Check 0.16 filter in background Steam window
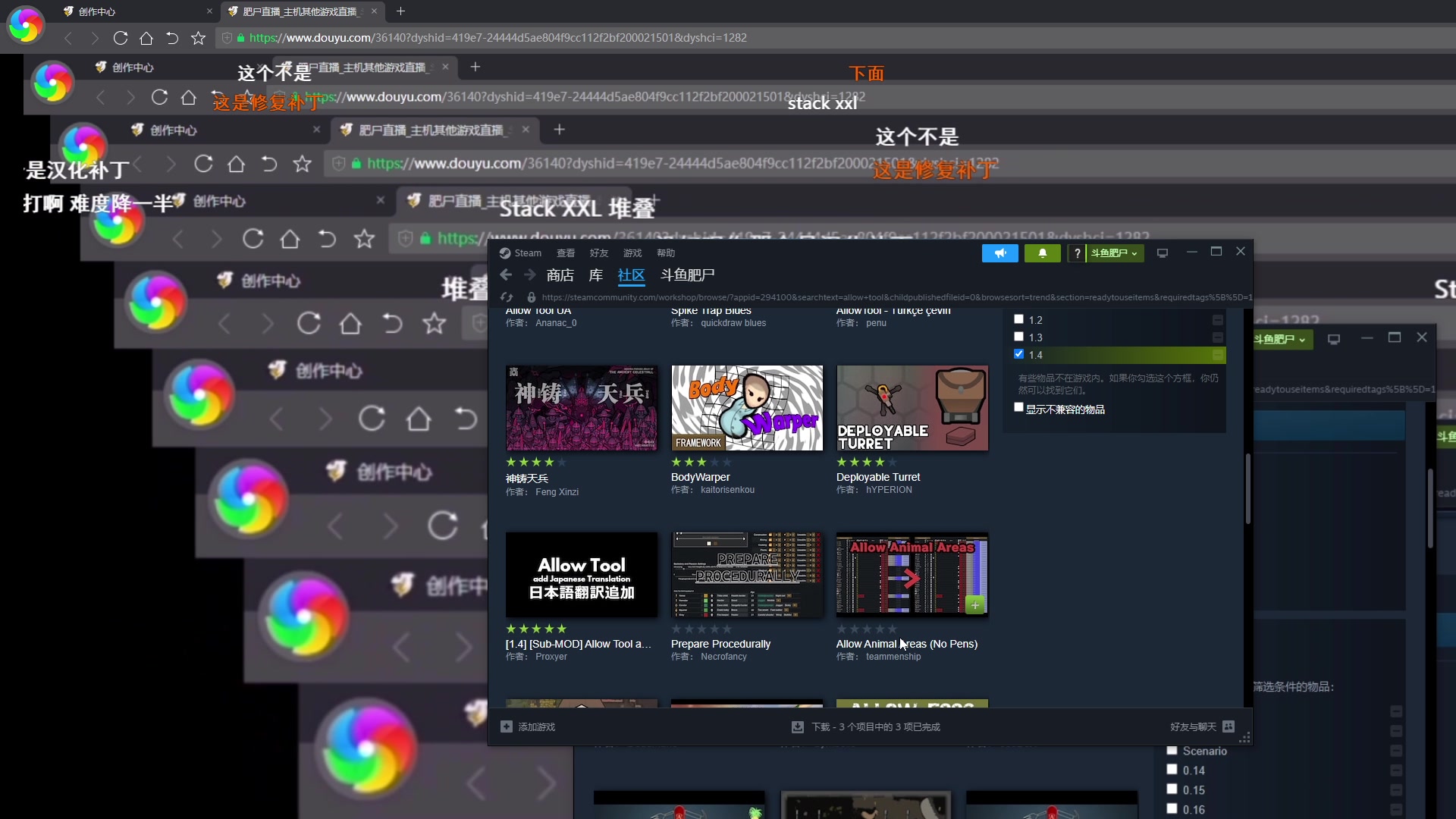Screen dimensions: 1456x819 [1172, 809]
